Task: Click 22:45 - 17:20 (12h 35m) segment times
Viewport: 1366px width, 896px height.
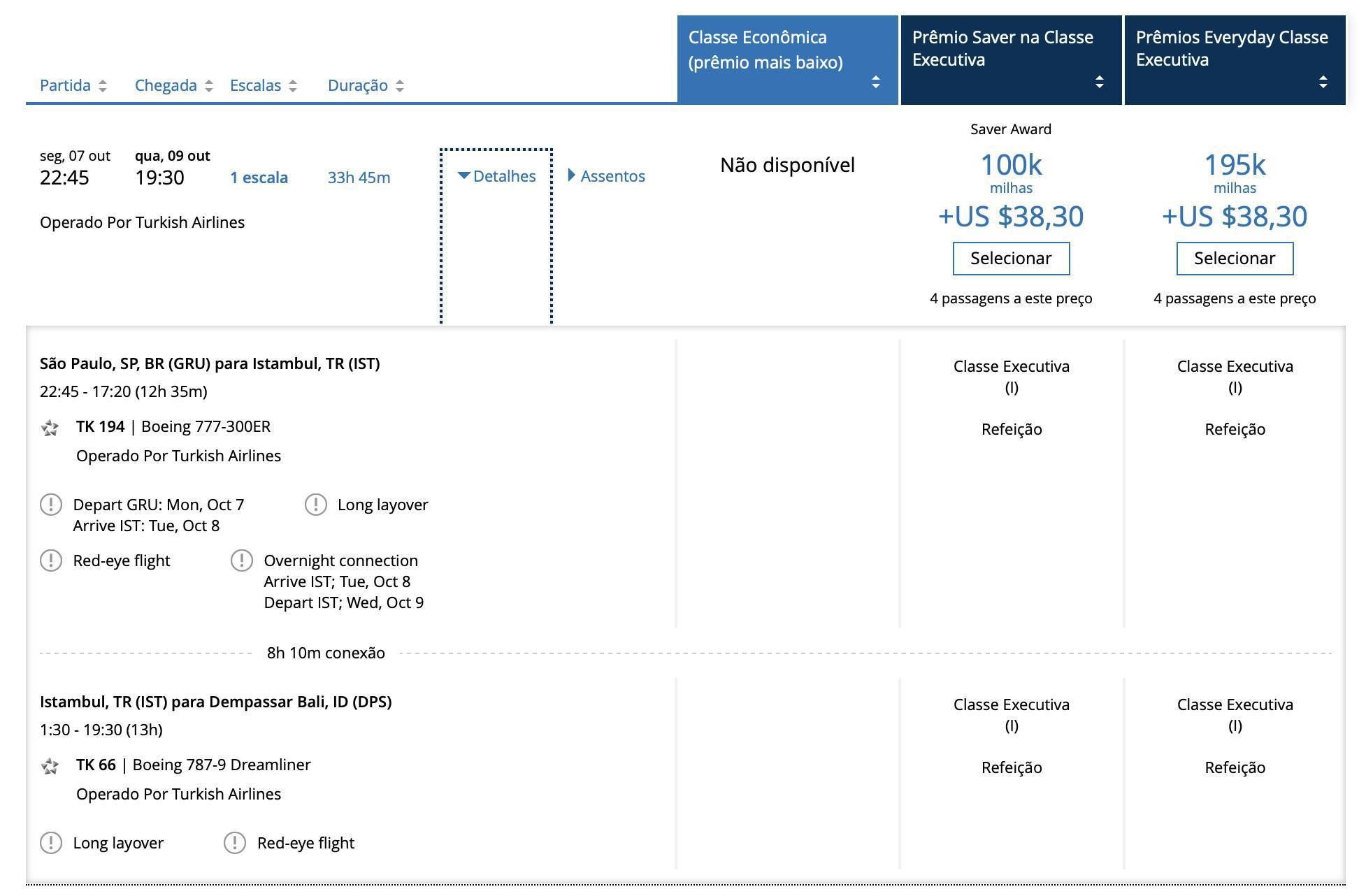Action: coord(124,391)
